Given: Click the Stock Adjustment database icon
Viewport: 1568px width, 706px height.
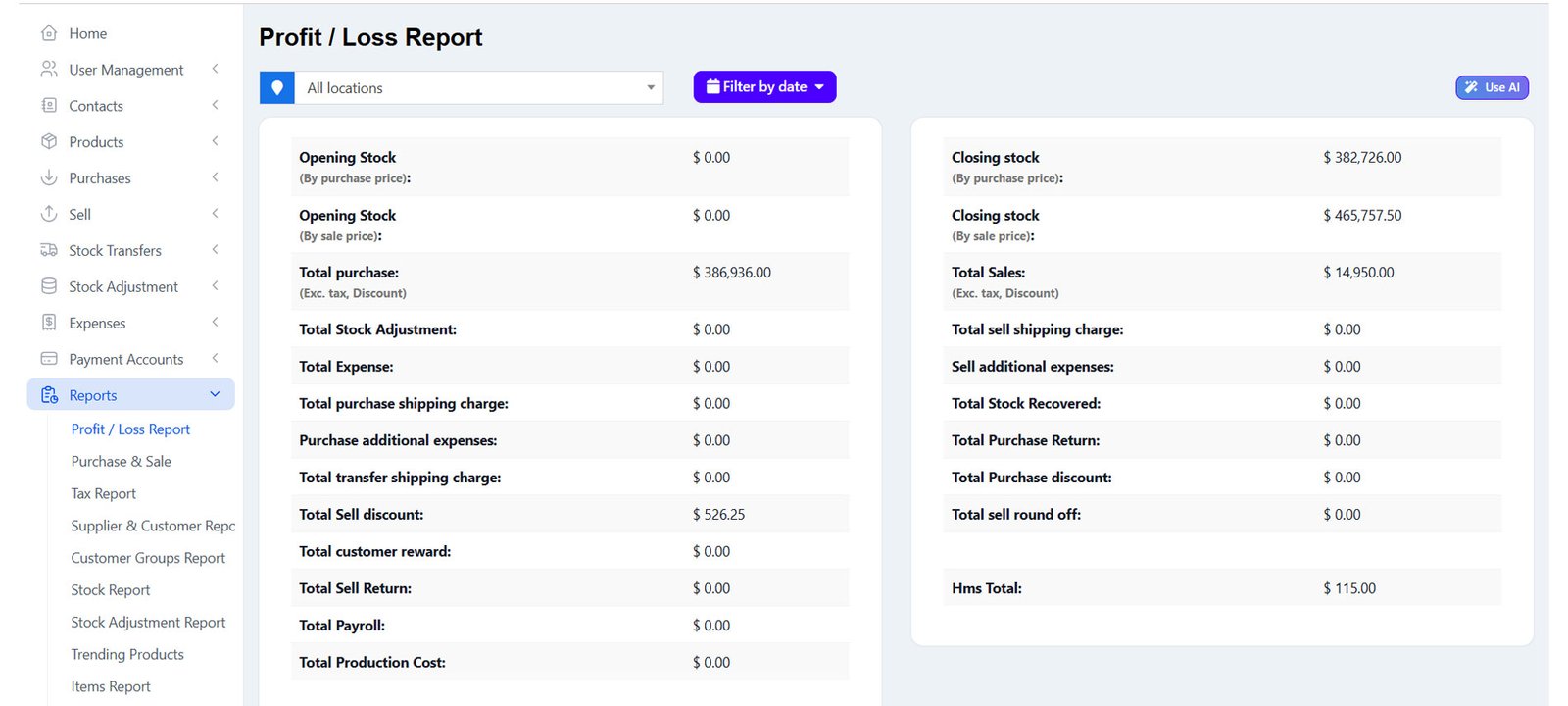Looking at the screenshot, I should pyautogui.click(x=49, y=287).
